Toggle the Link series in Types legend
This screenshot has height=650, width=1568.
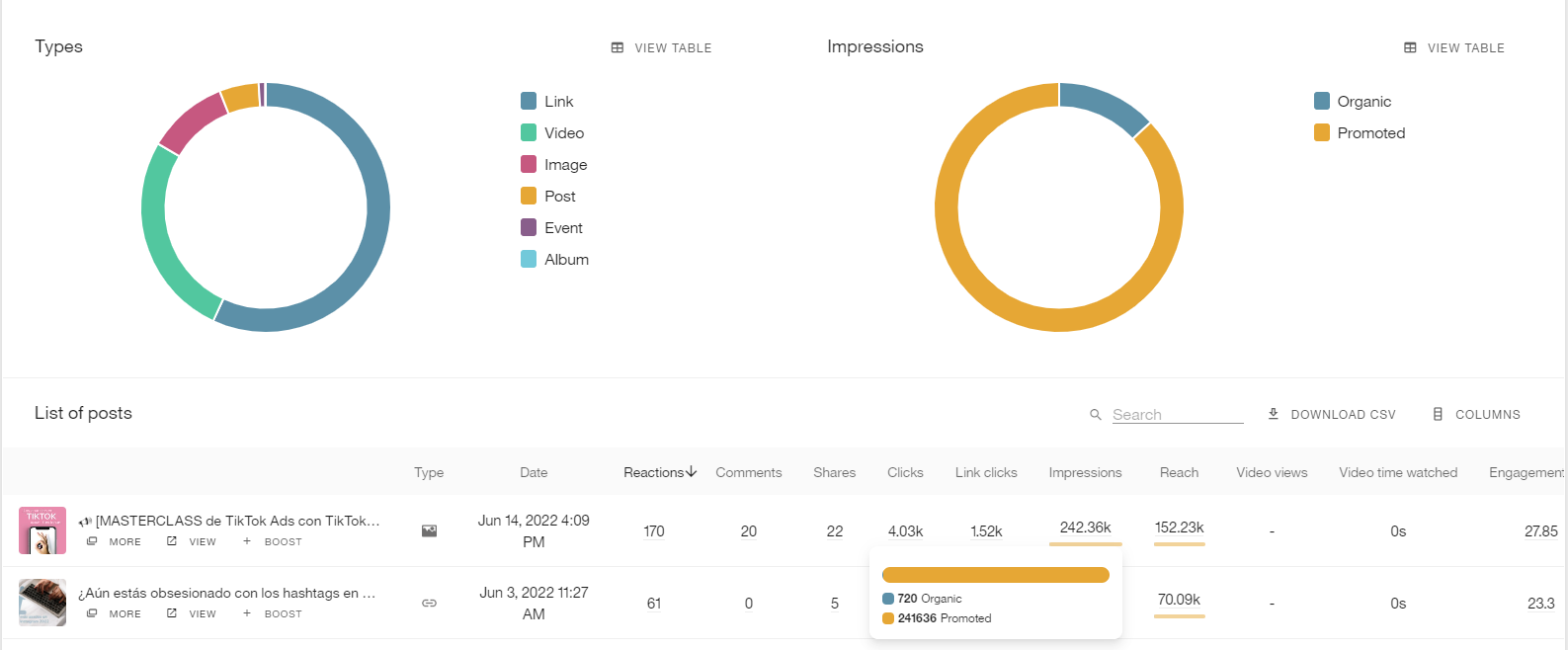(529, 101)
